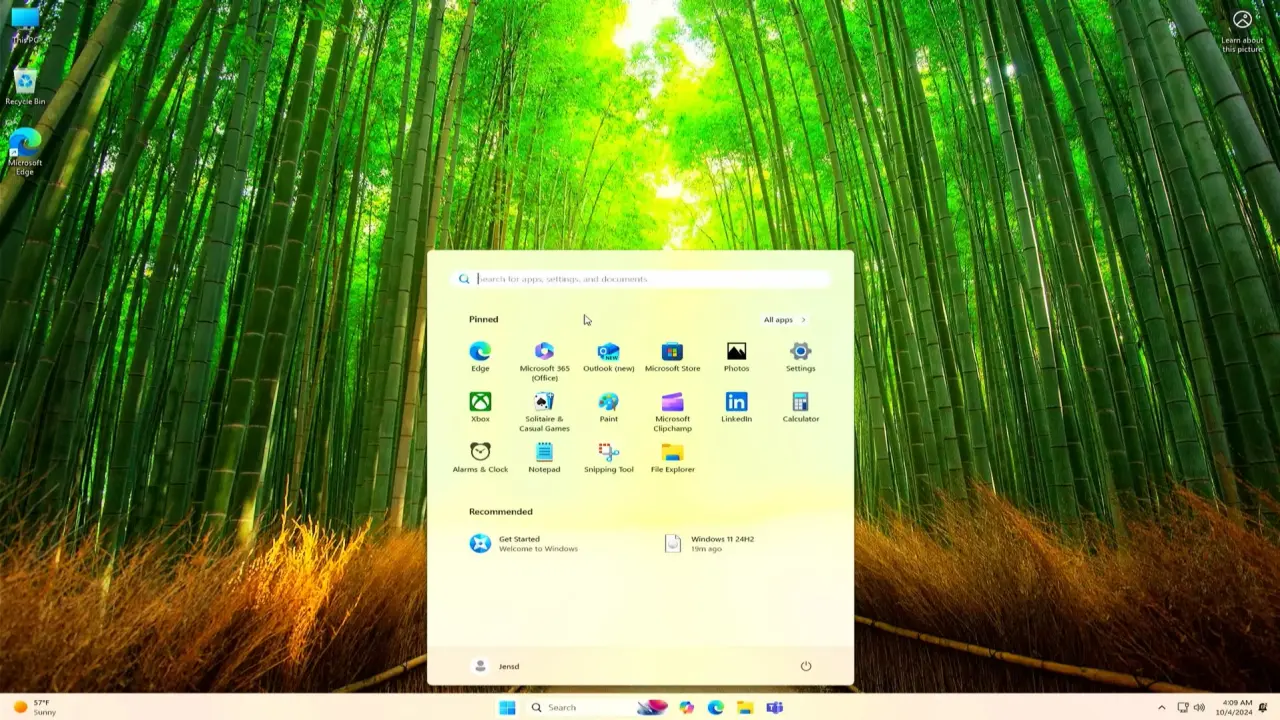
Task: Launch Microsoft 365 (Office) app
Action: [544, 361]
